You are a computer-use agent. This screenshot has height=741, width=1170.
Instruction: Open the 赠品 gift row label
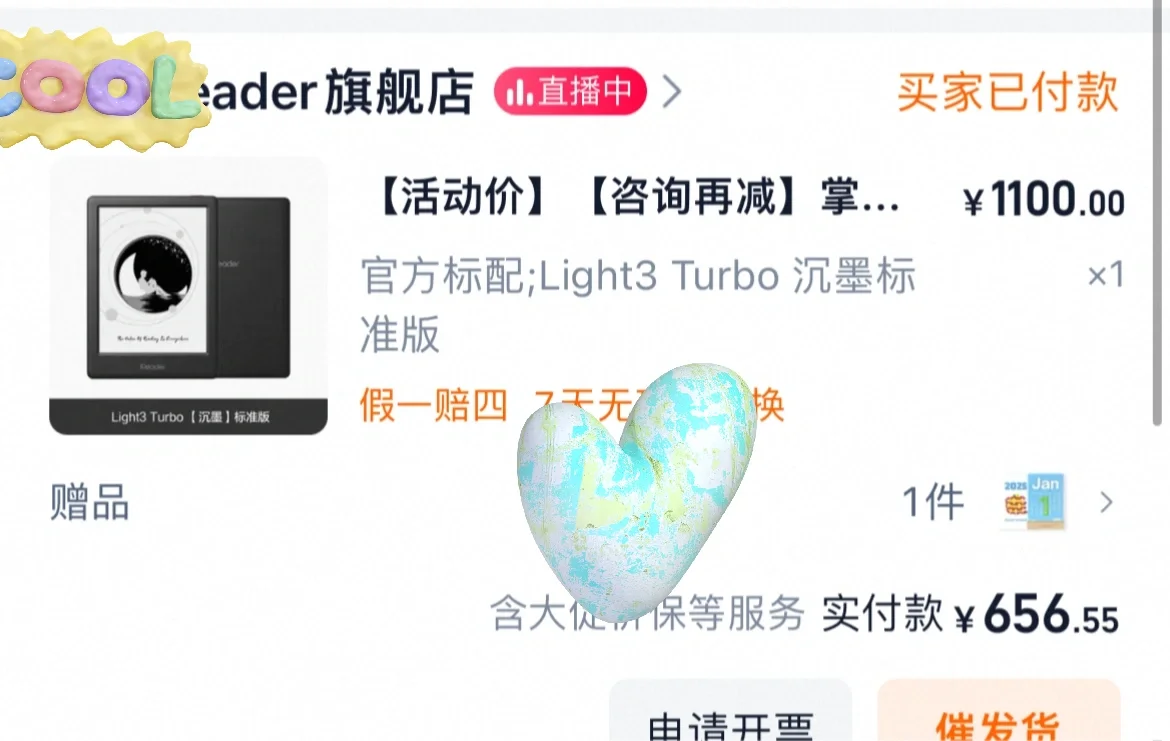pyautogui.click(x=90, y=501)
